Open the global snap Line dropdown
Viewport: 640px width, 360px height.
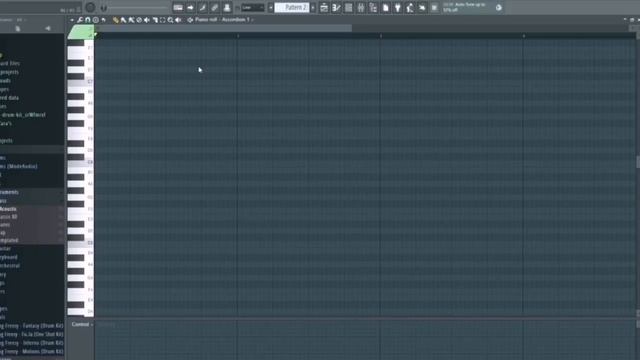click(253, 7)
